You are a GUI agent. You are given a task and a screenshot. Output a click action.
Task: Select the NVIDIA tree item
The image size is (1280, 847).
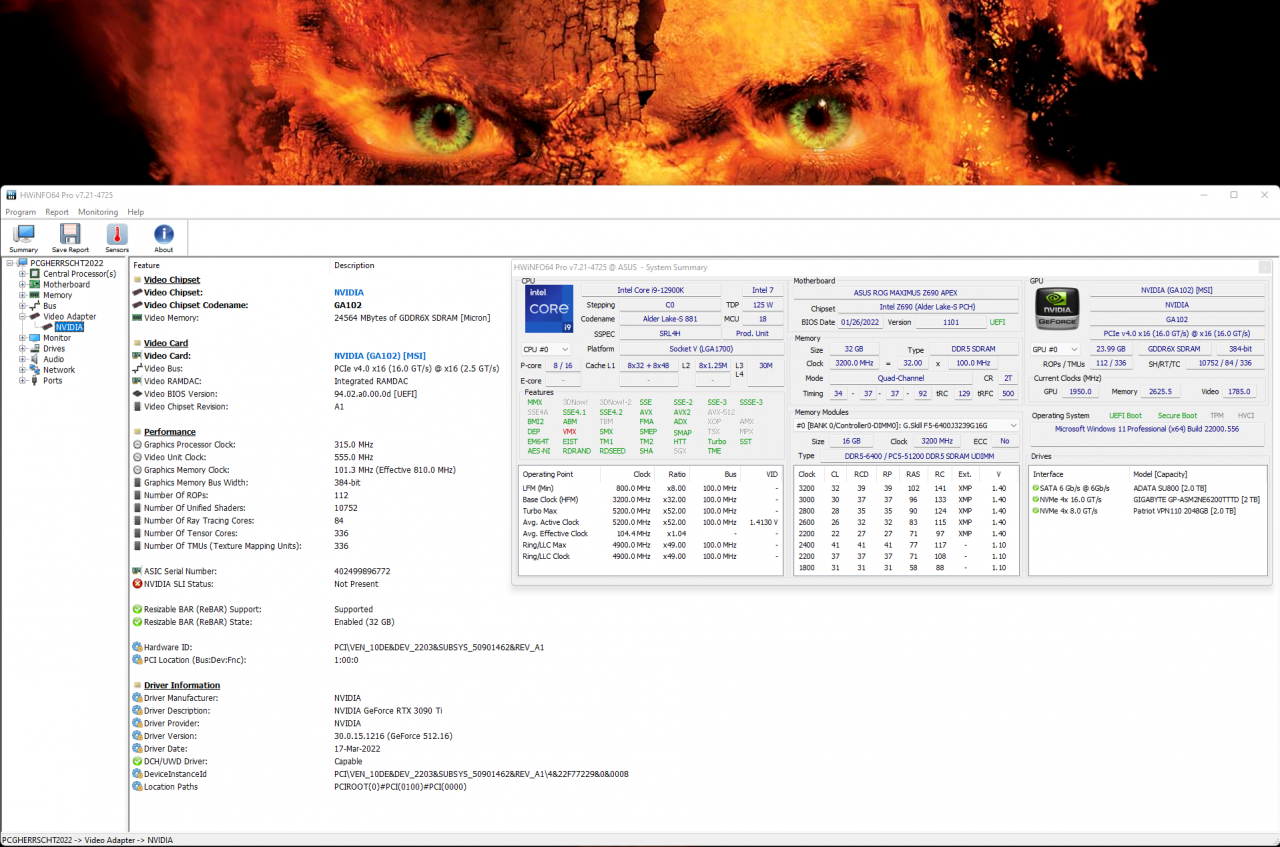[69, 327]
